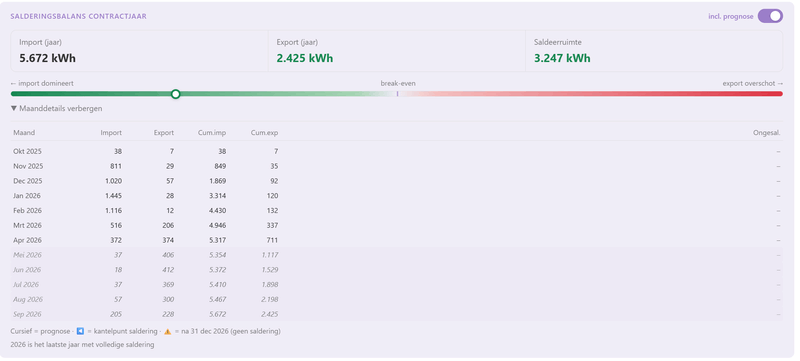Click the Ongesal. column header

click(x=767, y=133)
